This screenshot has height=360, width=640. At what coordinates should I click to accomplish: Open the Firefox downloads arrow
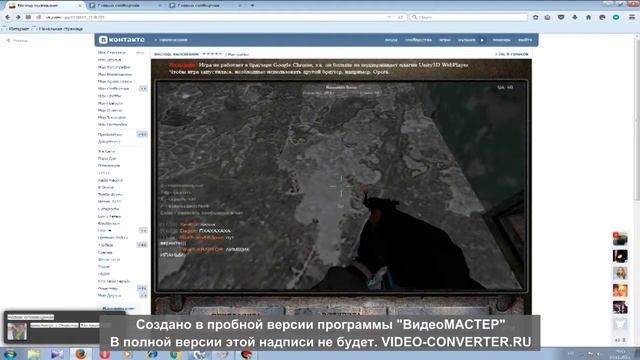click(x=575, y=17)
